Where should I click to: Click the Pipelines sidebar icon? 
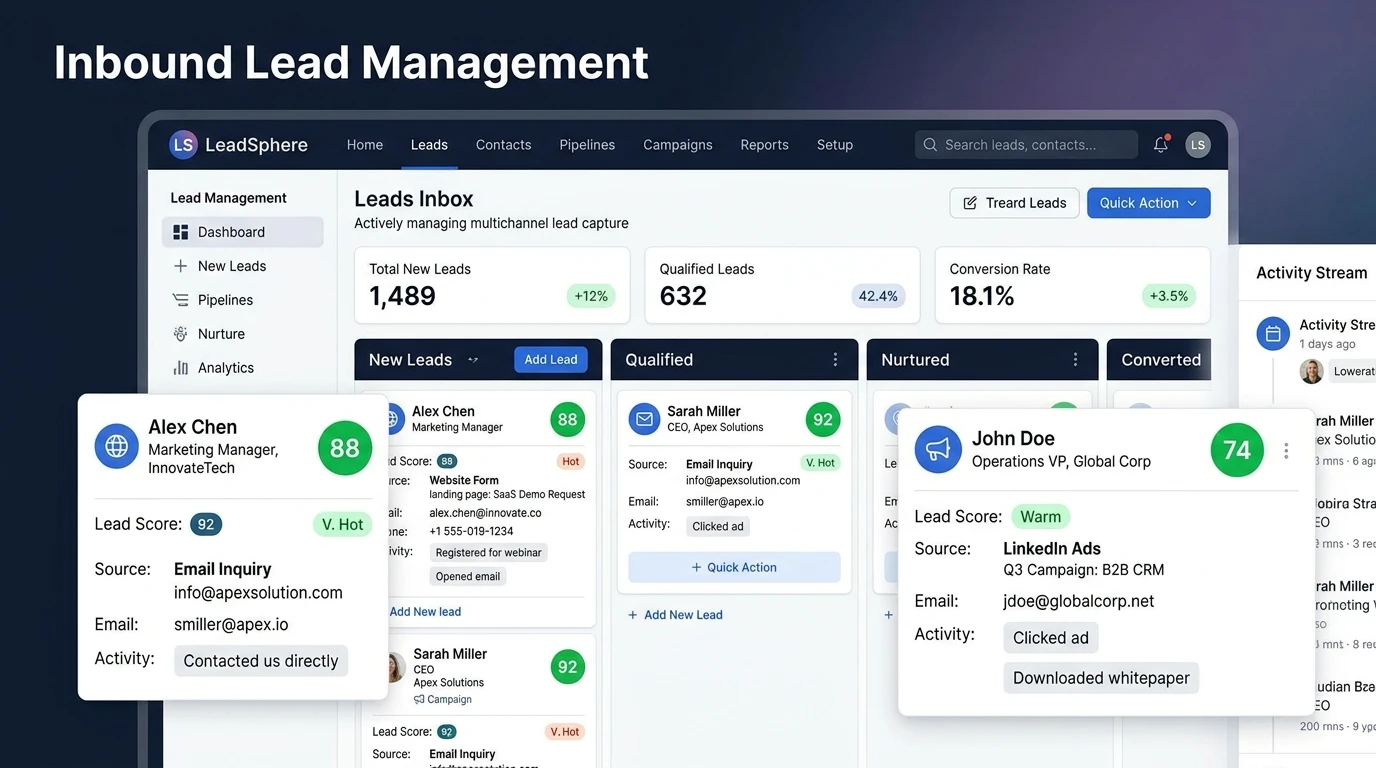181,300
